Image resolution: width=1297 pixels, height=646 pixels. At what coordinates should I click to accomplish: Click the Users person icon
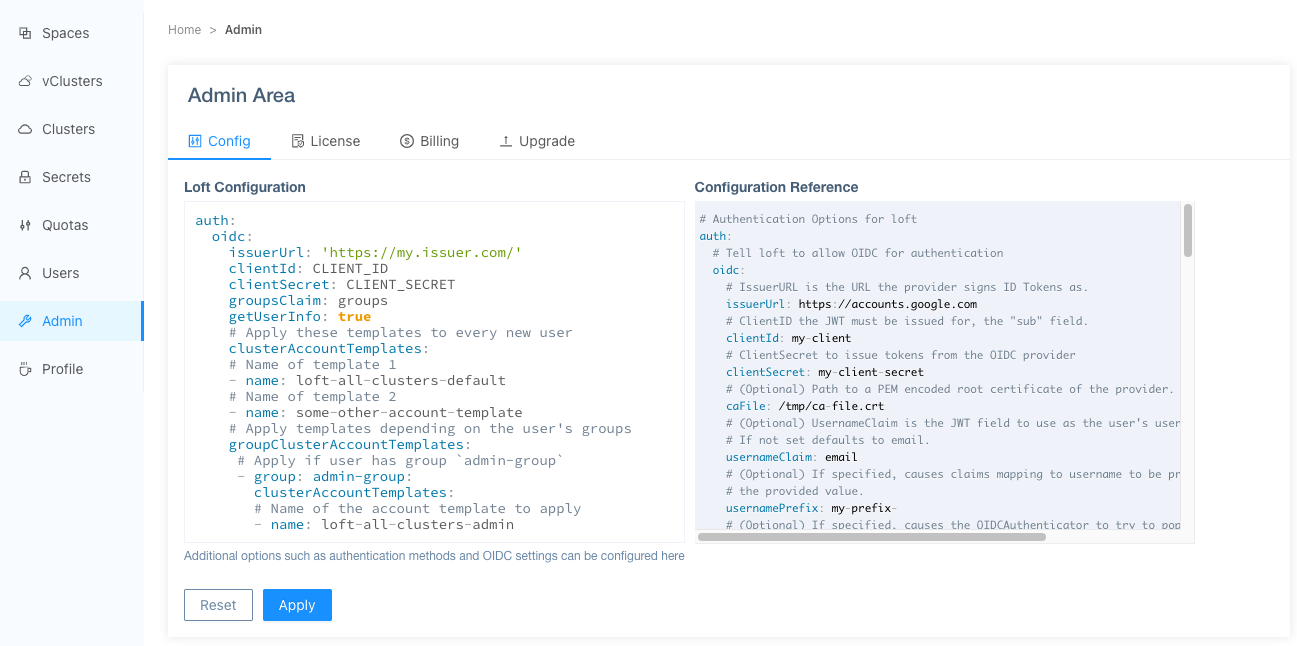coord(25,273)
